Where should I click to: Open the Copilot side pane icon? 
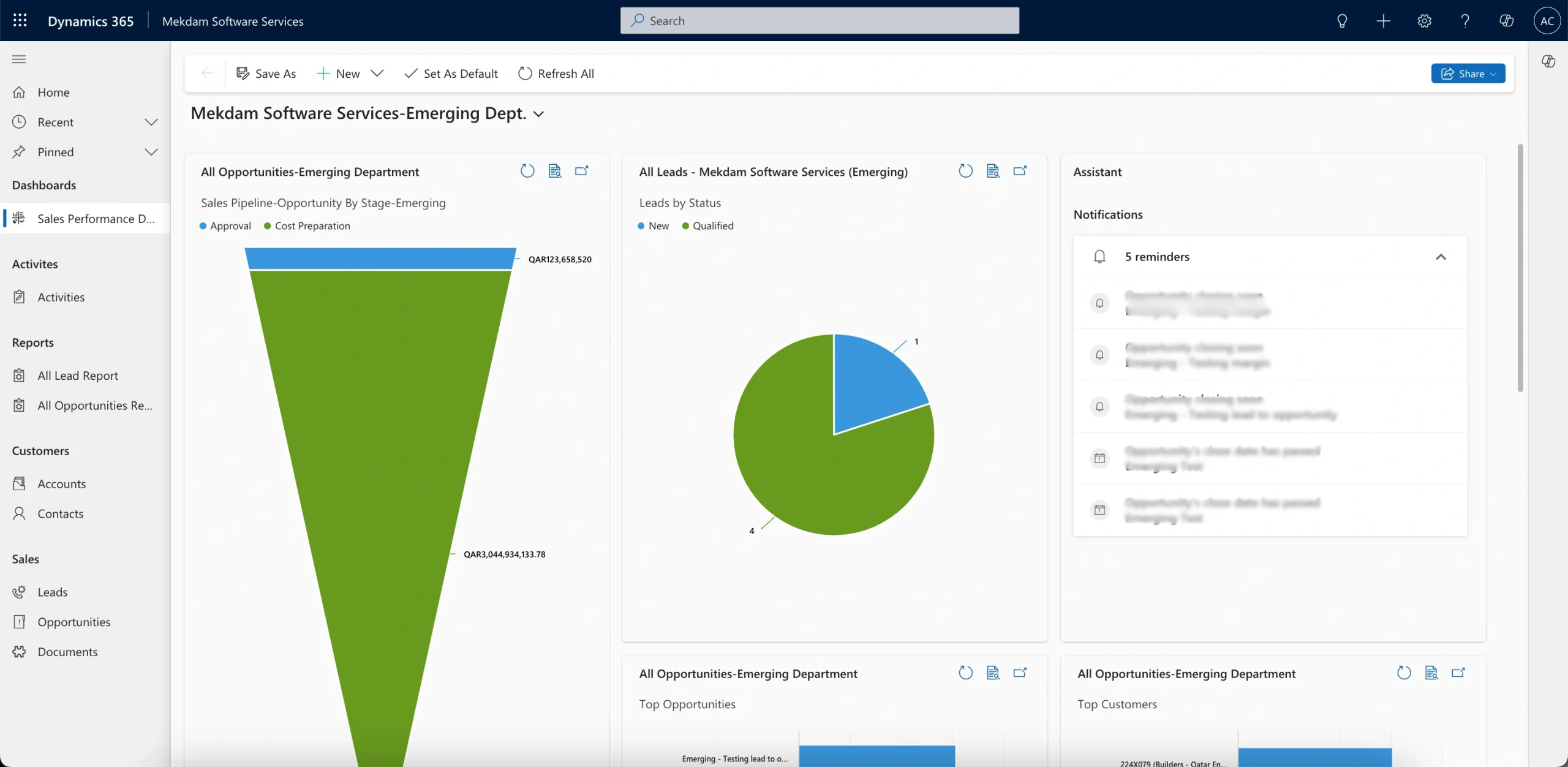pos(1548,61)
